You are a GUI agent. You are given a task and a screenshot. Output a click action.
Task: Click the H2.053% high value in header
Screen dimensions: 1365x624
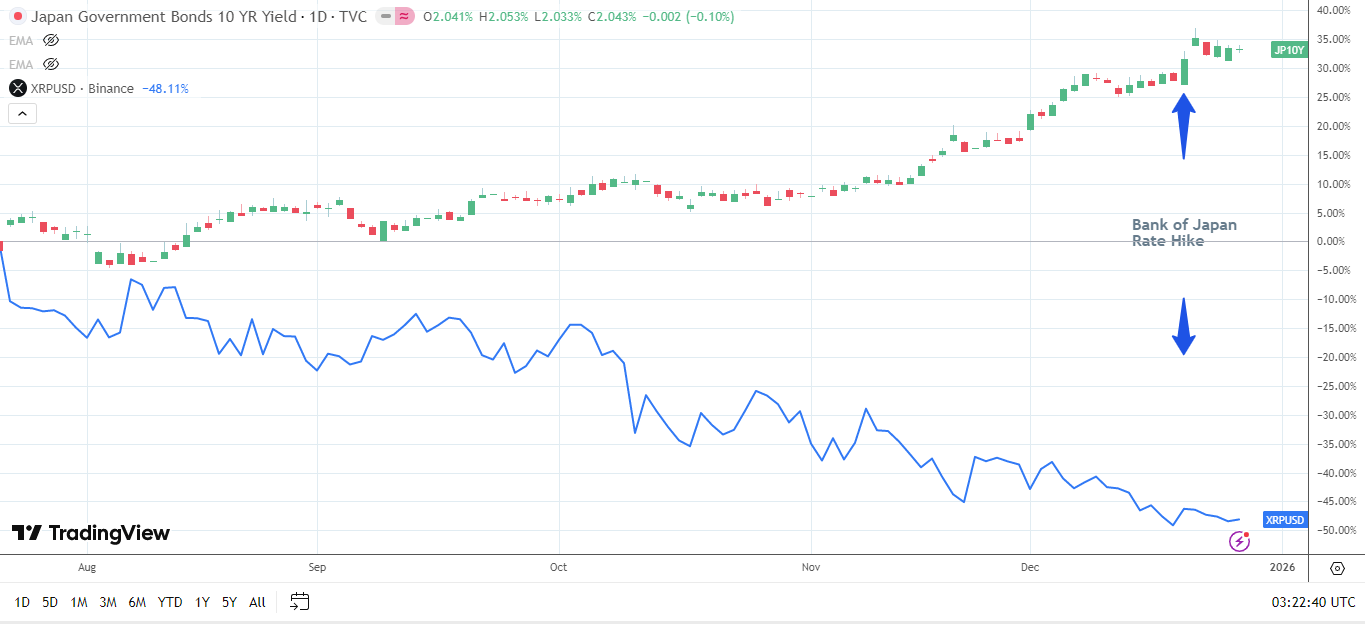(503, 17)
